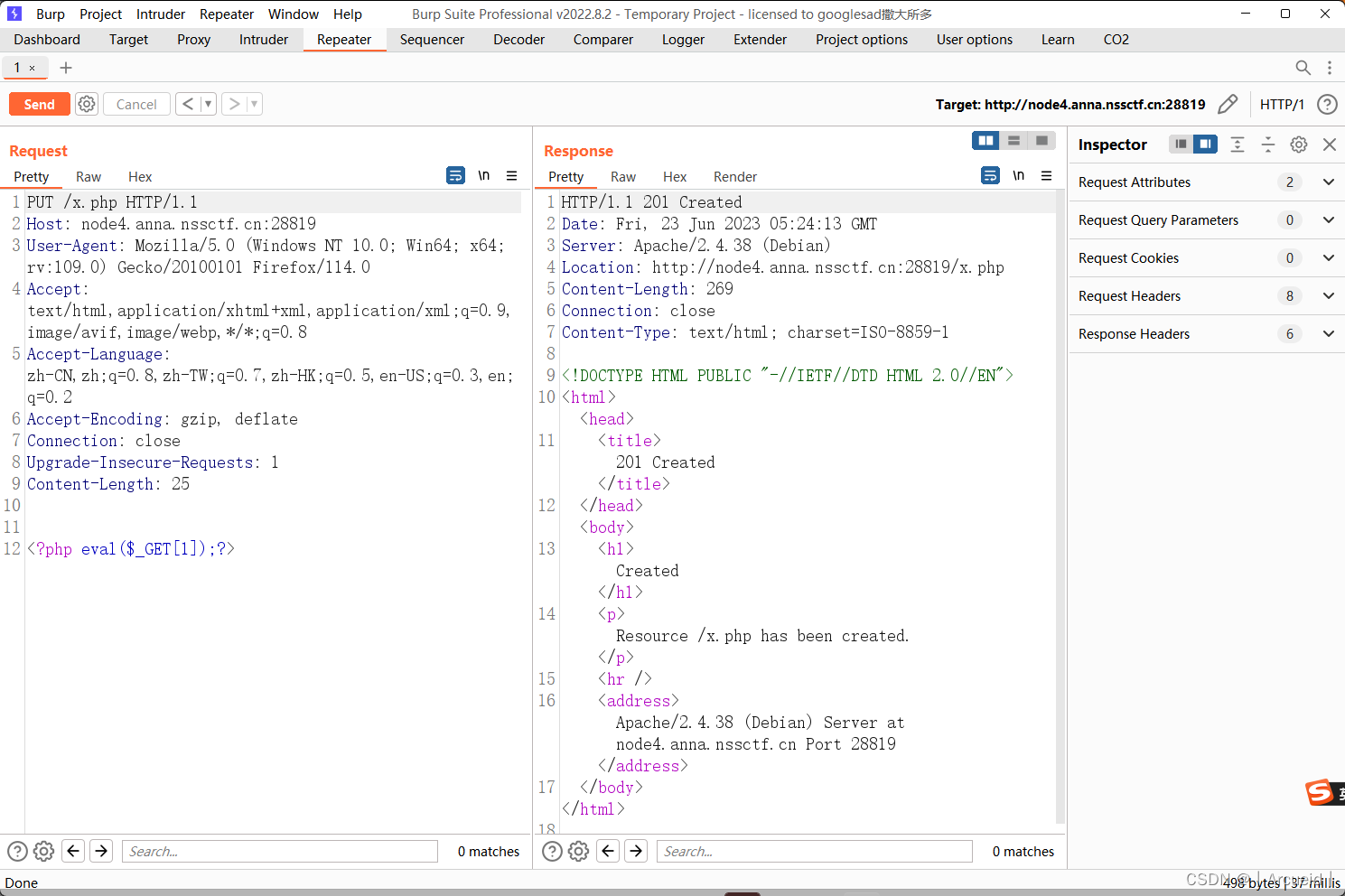Open the CO2 extension tab

click(1116, 40)
